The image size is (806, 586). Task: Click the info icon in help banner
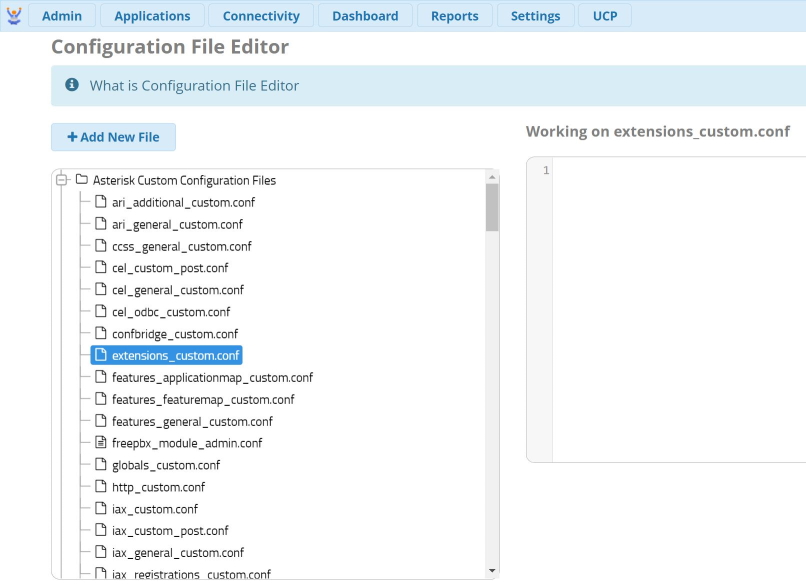pos(72,86)
